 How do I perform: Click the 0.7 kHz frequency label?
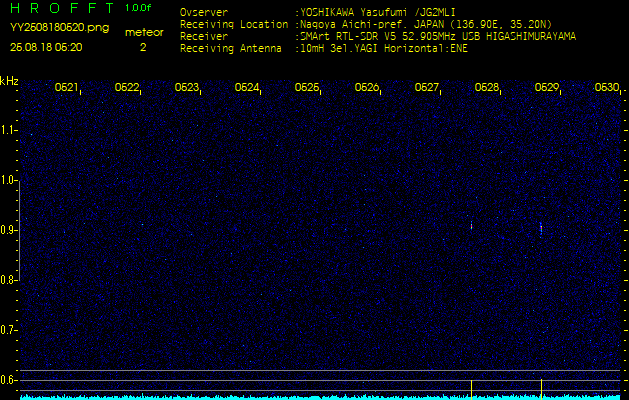click(8, 330)
